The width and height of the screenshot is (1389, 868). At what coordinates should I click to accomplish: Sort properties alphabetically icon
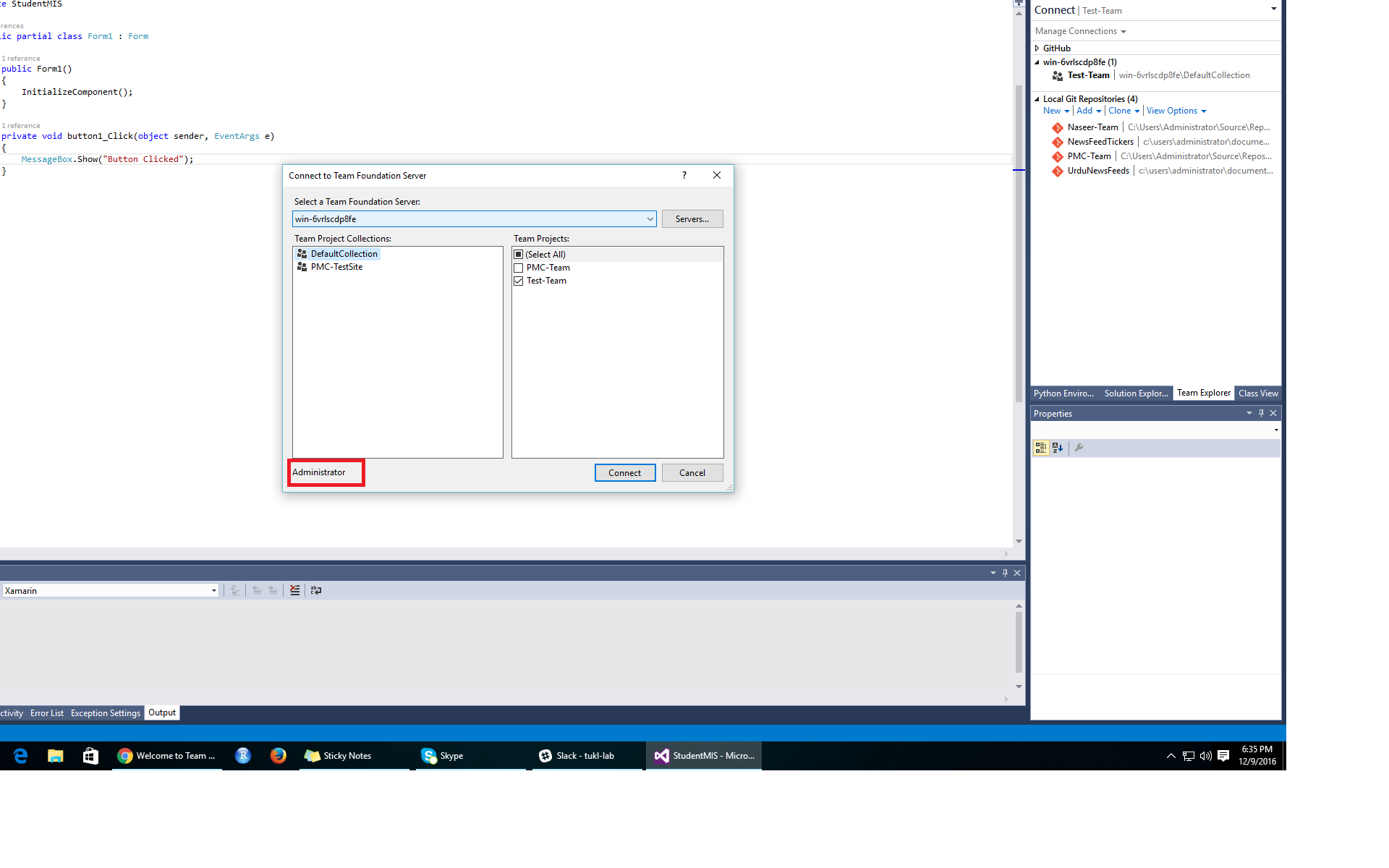click(x=1058, y=448)
